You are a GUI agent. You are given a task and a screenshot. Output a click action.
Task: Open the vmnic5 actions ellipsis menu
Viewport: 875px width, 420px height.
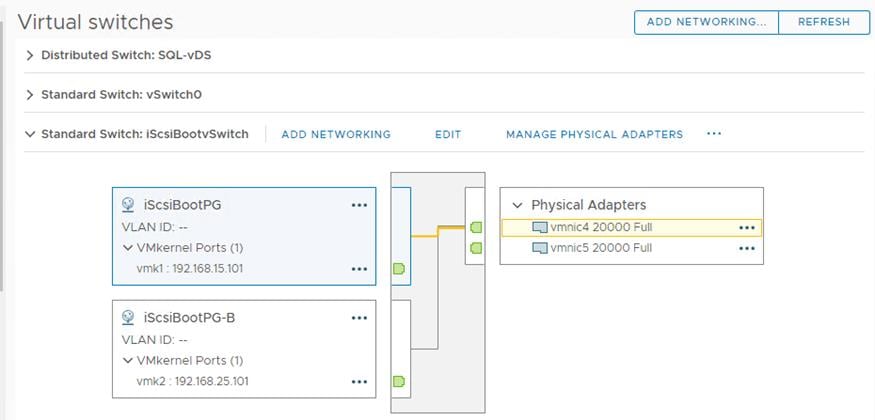[747, 248]
